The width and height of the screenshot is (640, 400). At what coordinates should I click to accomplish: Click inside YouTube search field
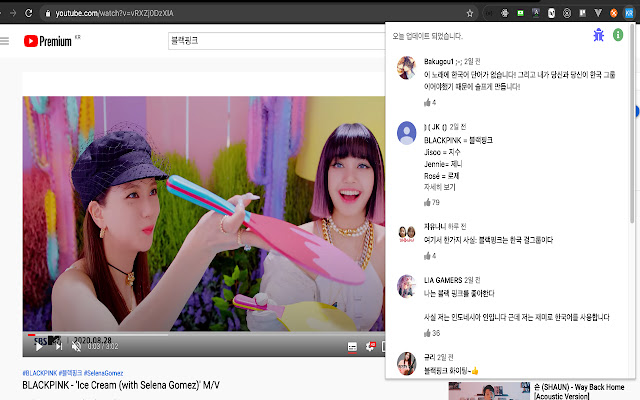pos(277,41)
